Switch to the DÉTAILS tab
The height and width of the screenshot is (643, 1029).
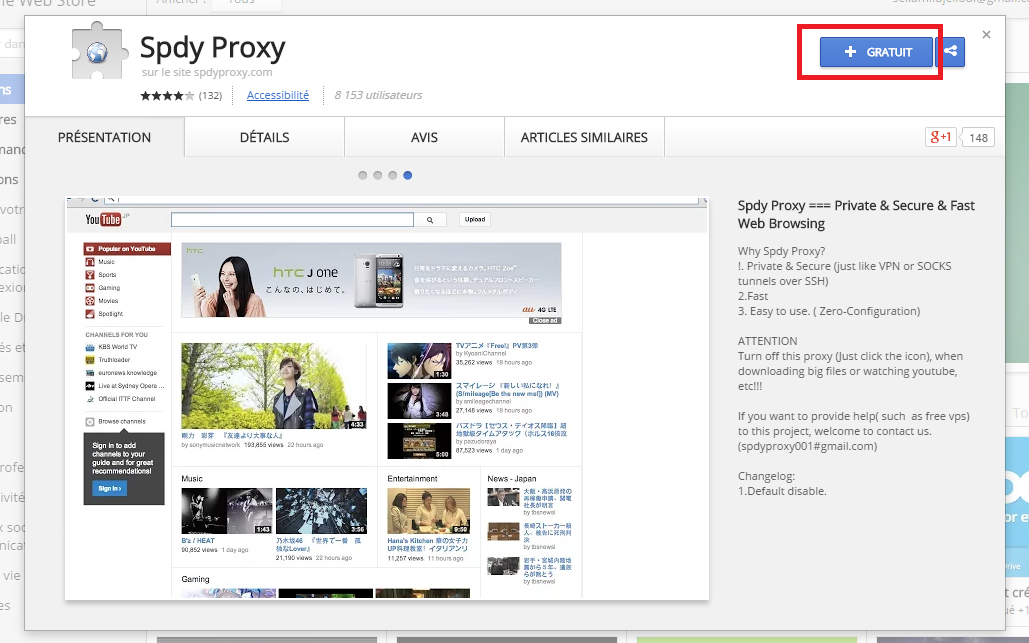(x=264, y=137)
